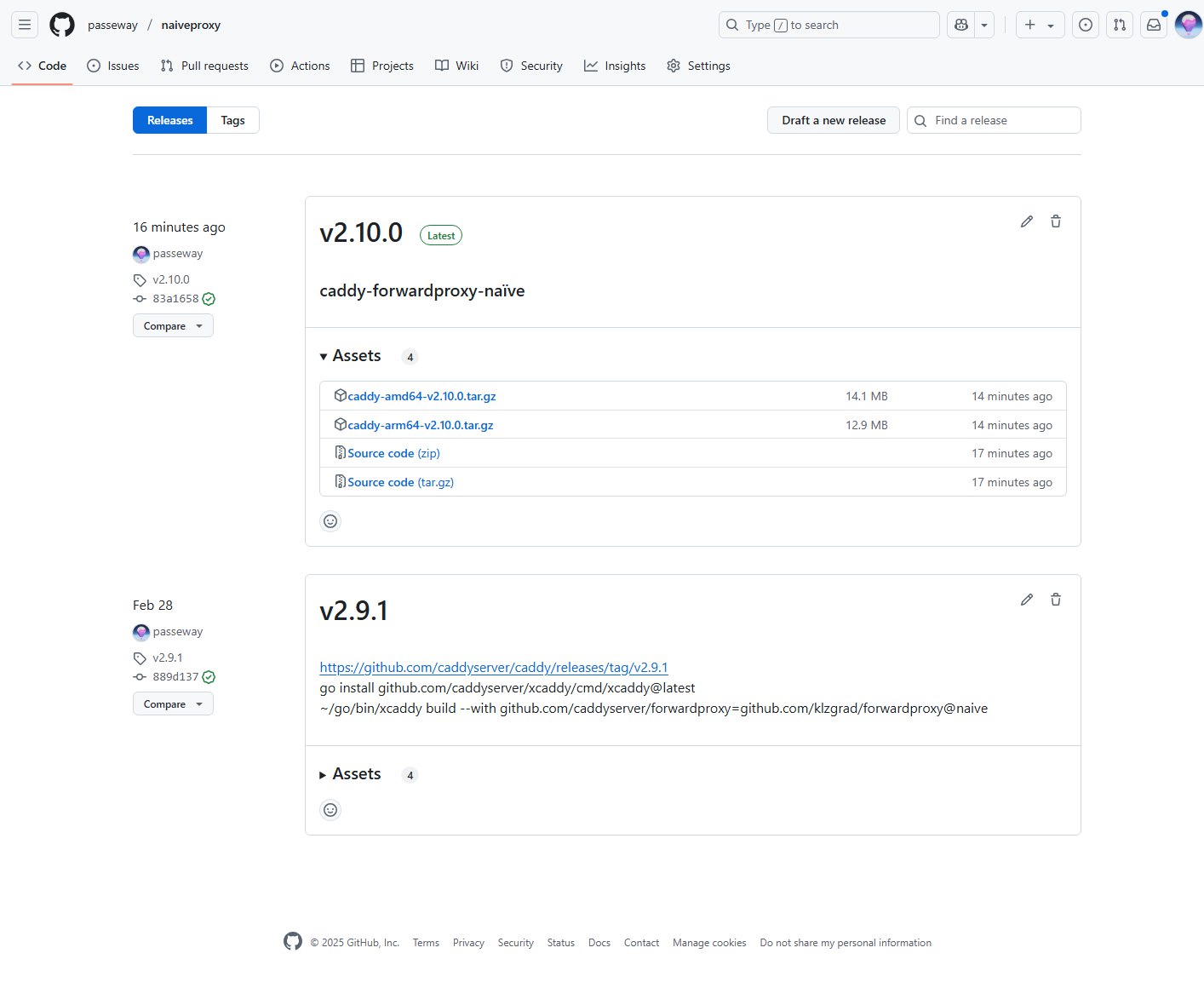Screen dimensions: 1204x982
Task: Click the footer GitHub logo
Action: 293,941
